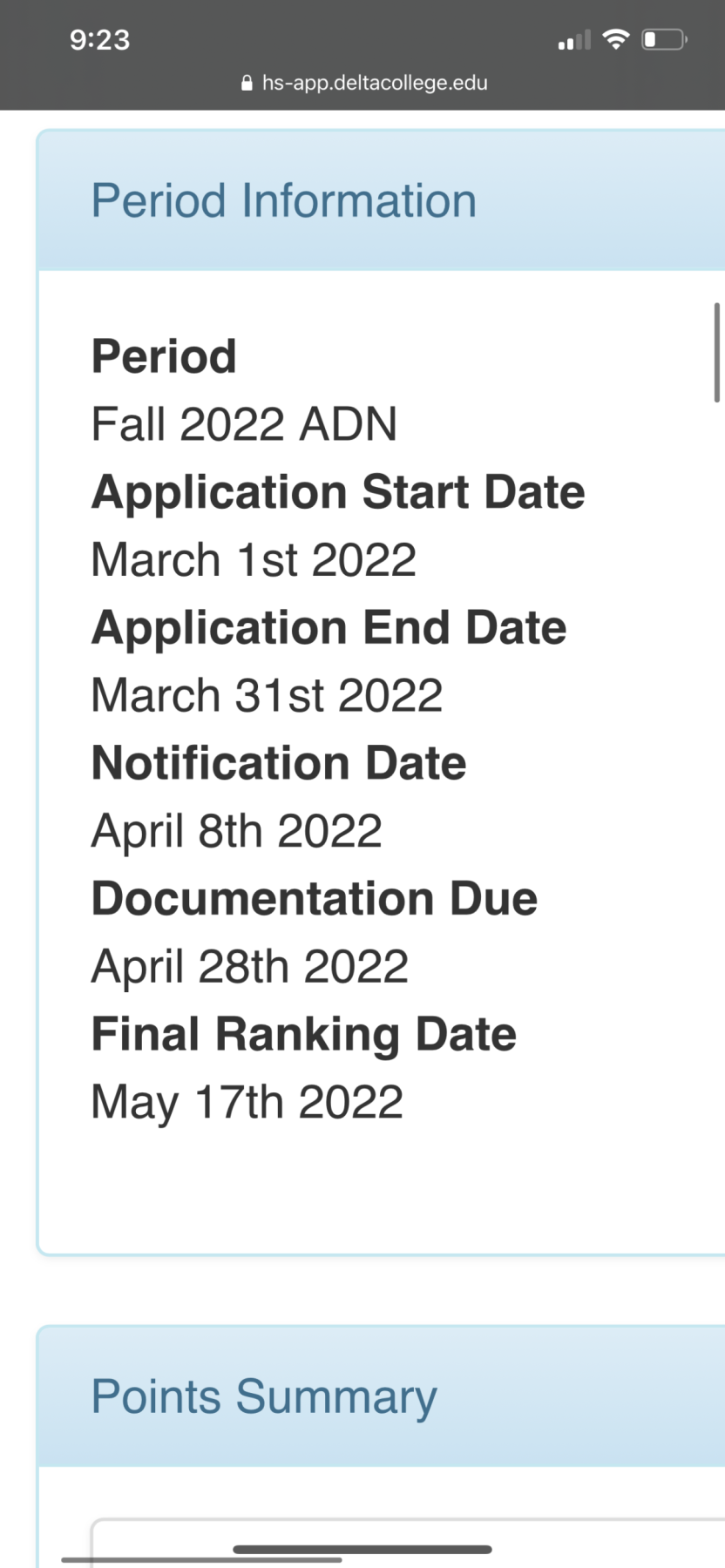The height and width of the screenshot is (1568, 725).
Task: Click the May 17th 2022 ranking date
Action: (247, 1103)
